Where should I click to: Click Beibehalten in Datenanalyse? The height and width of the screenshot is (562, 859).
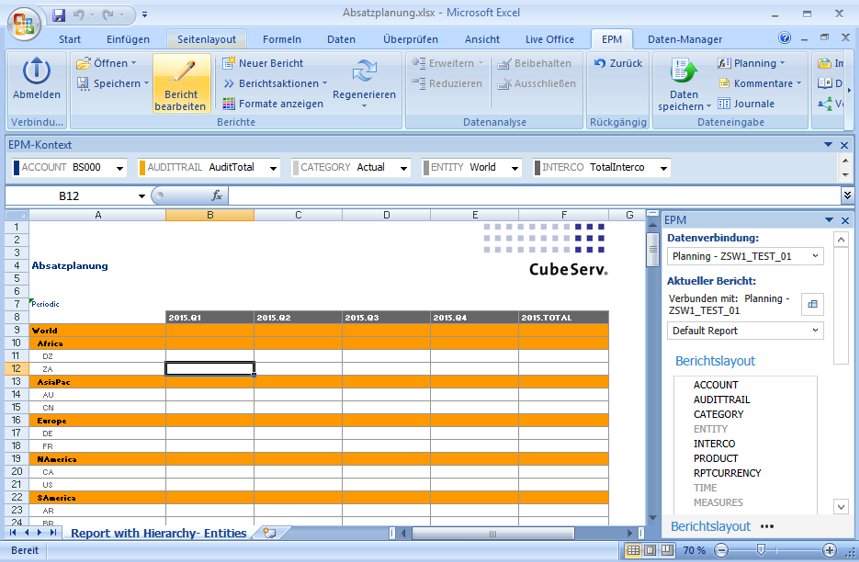pos(534,64)
